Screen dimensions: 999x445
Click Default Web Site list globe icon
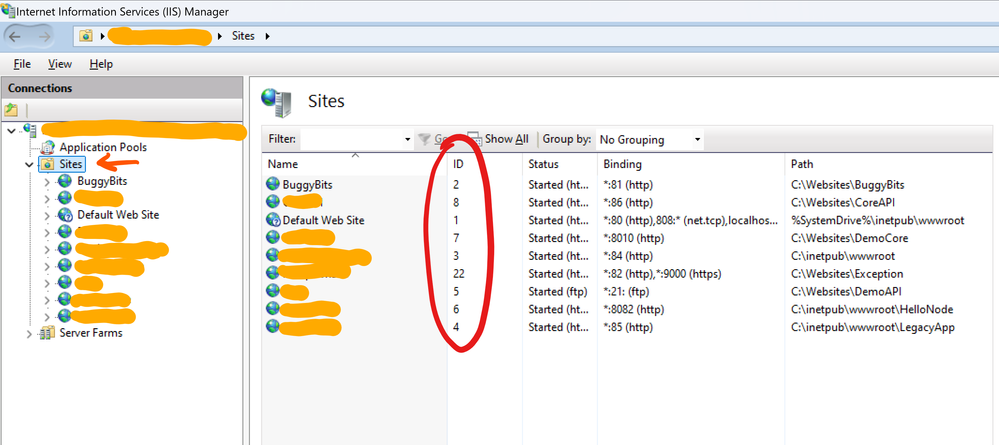(x=273, y=220)
